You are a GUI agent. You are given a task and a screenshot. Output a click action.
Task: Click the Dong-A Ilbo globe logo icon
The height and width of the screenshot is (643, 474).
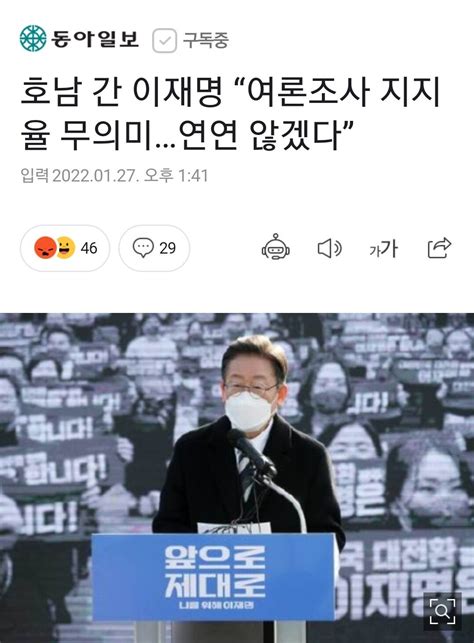click(x=33, y=39)
